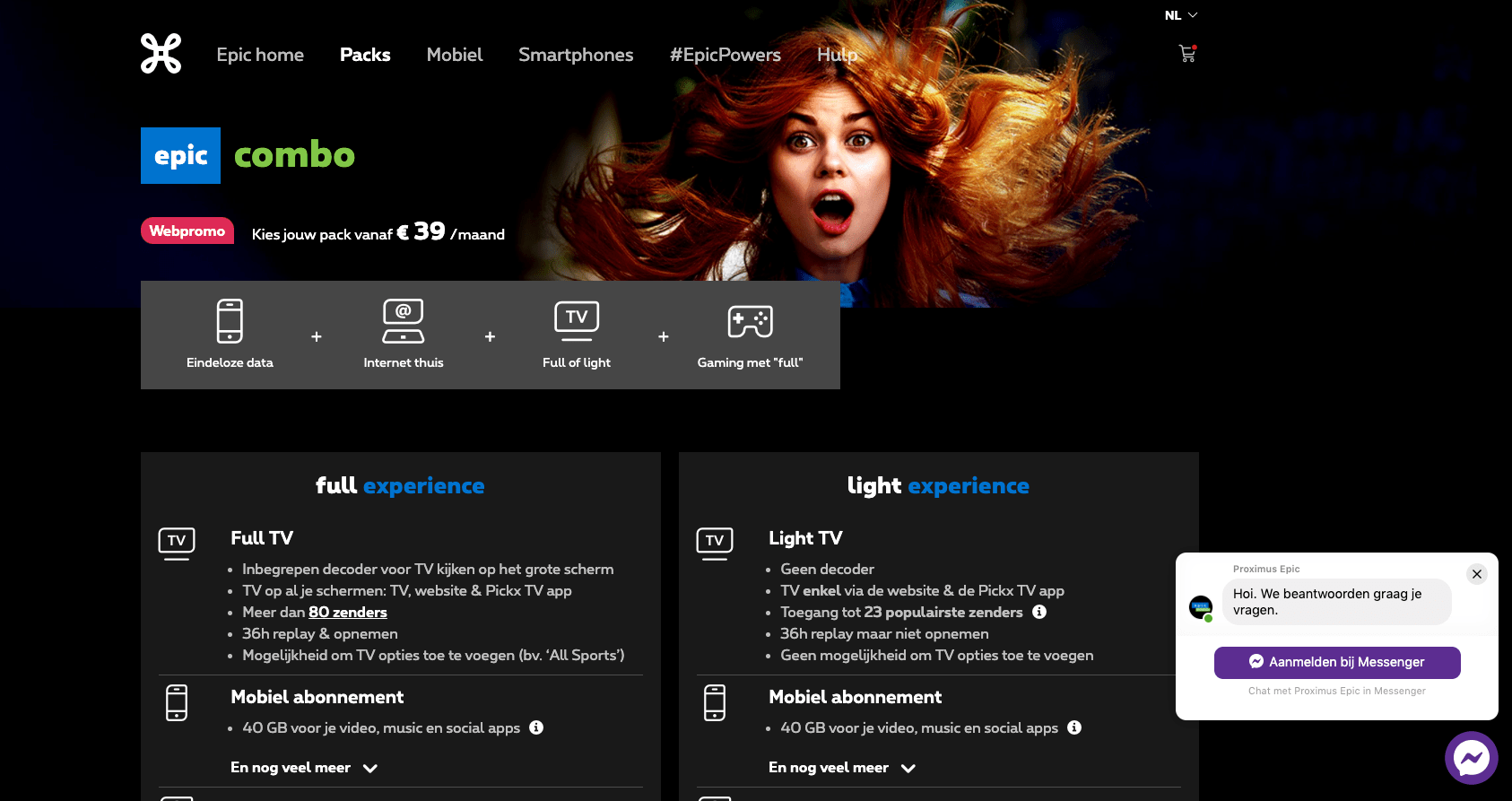This screenshot has width=1512, height=801.
Task: Open the Packs menu item
Action: [x=365, y=55]
